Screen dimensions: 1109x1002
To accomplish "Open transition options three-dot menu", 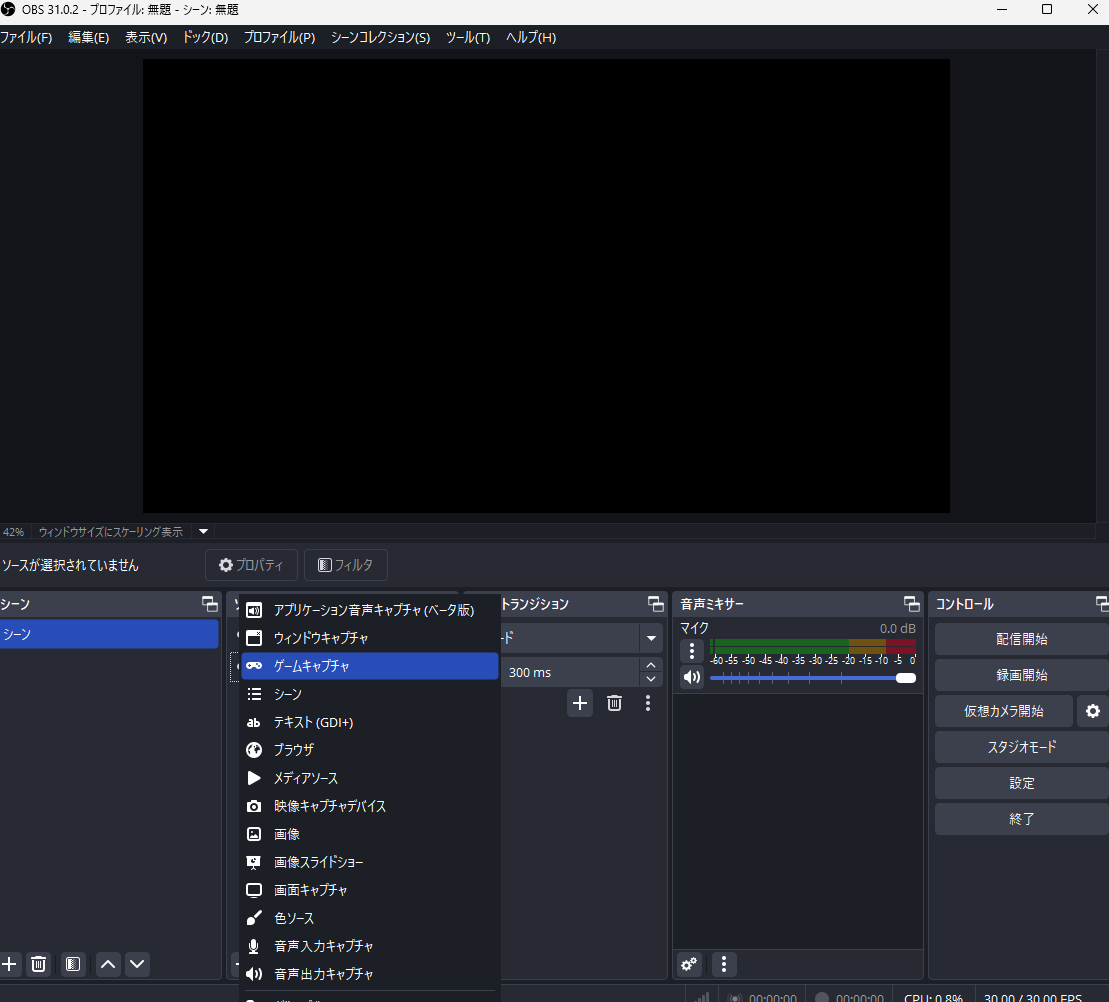I will point(648,704).
